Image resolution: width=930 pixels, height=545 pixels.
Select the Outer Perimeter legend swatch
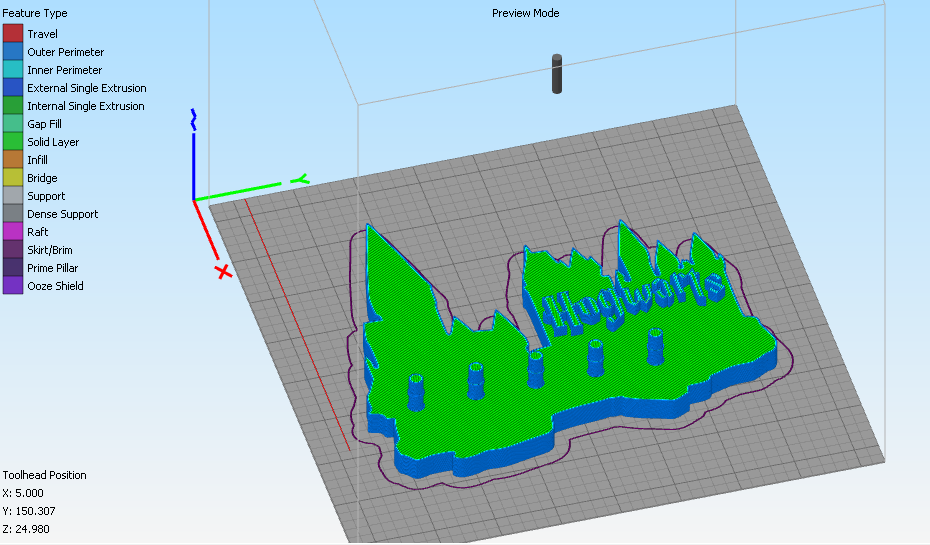point(13,52)
